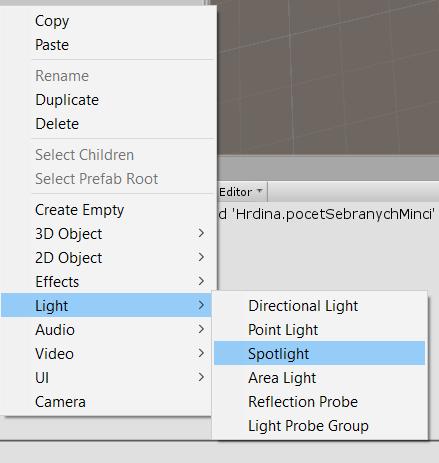Select Spotlight in the Light submenu

coord(319,353)
